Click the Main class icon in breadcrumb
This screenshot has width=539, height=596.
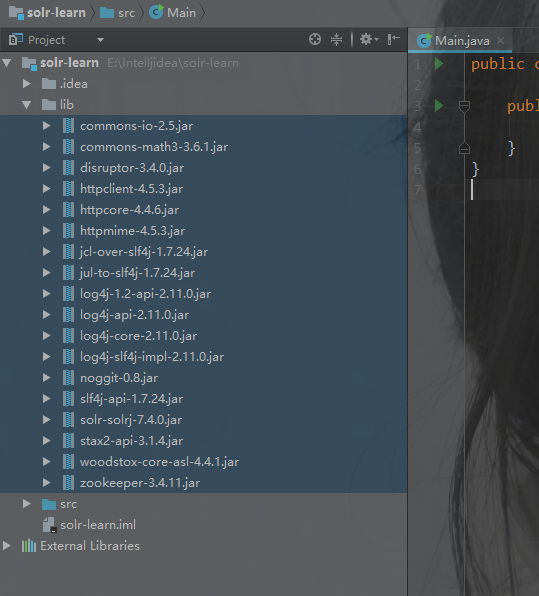[156, 12]
